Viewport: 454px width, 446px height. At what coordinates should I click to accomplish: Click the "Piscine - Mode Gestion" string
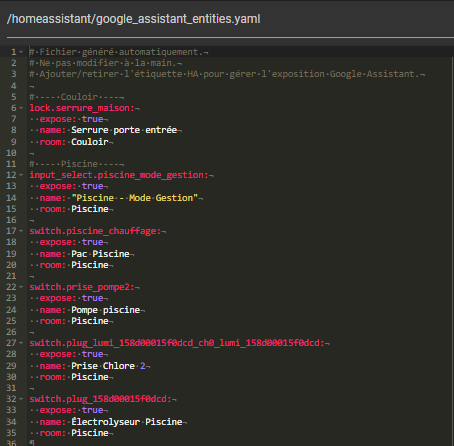point(135,198)
